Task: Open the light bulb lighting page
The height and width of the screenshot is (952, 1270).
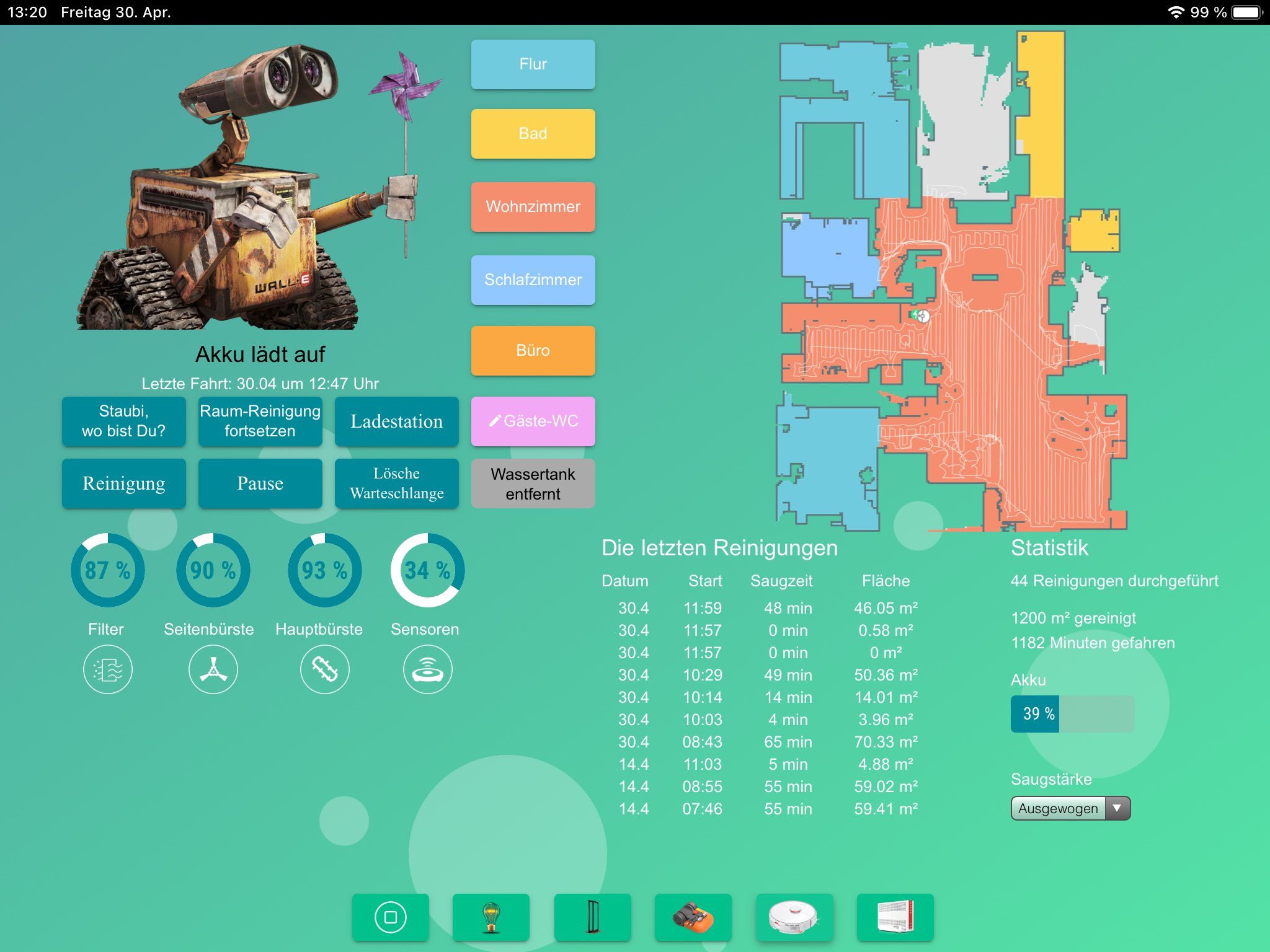Action: click(491, 917)
